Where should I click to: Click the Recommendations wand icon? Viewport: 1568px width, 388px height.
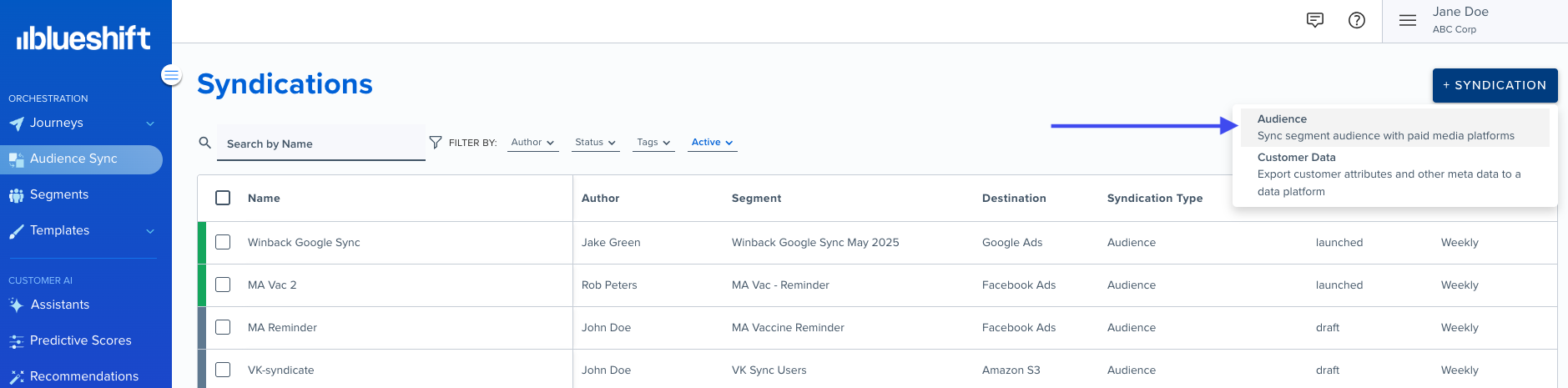point(17,377)
